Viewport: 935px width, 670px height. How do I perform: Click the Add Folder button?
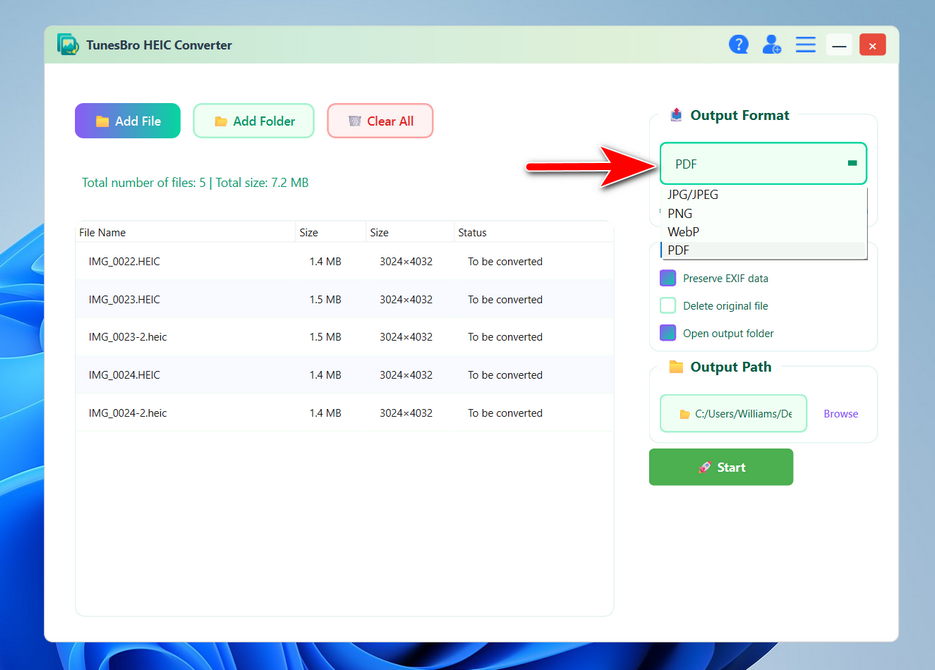[x=253, y=121]
